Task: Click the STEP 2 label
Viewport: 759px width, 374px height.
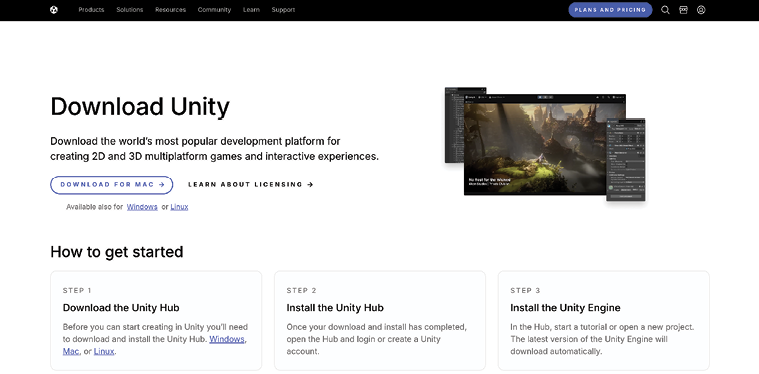Action: click(302, 290)
